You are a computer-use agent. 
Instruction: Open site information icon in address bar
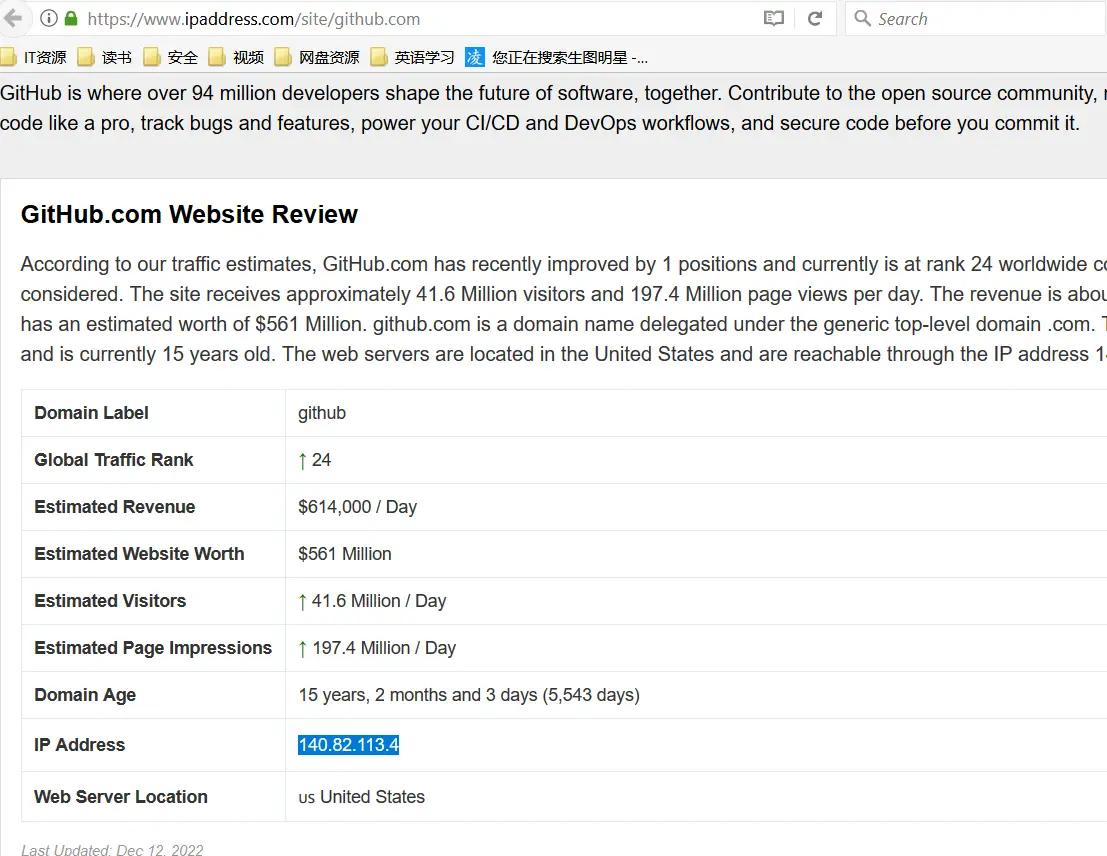tap(49, 18)
